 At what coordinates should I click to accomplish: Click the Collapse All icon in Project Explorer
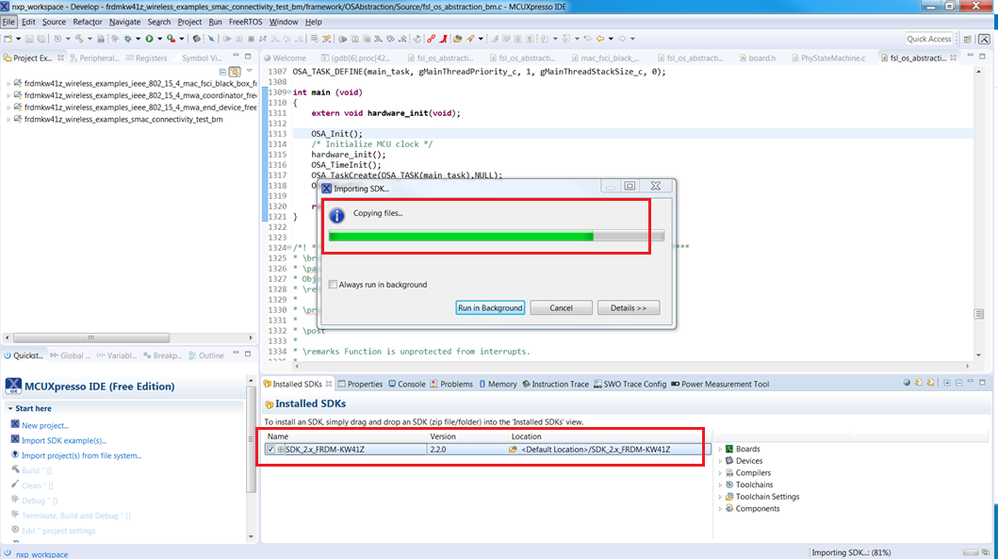[223, 72]
